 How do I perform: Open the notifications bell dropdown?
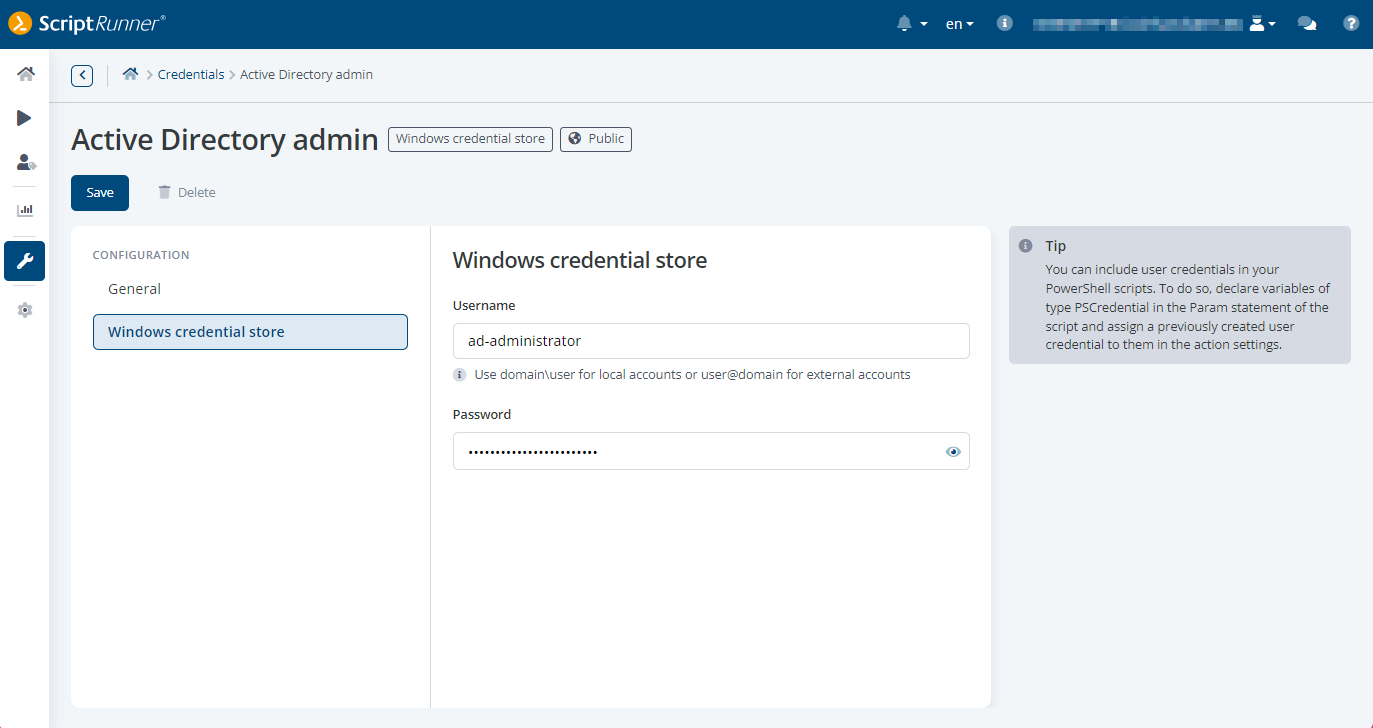pos(912,23)
